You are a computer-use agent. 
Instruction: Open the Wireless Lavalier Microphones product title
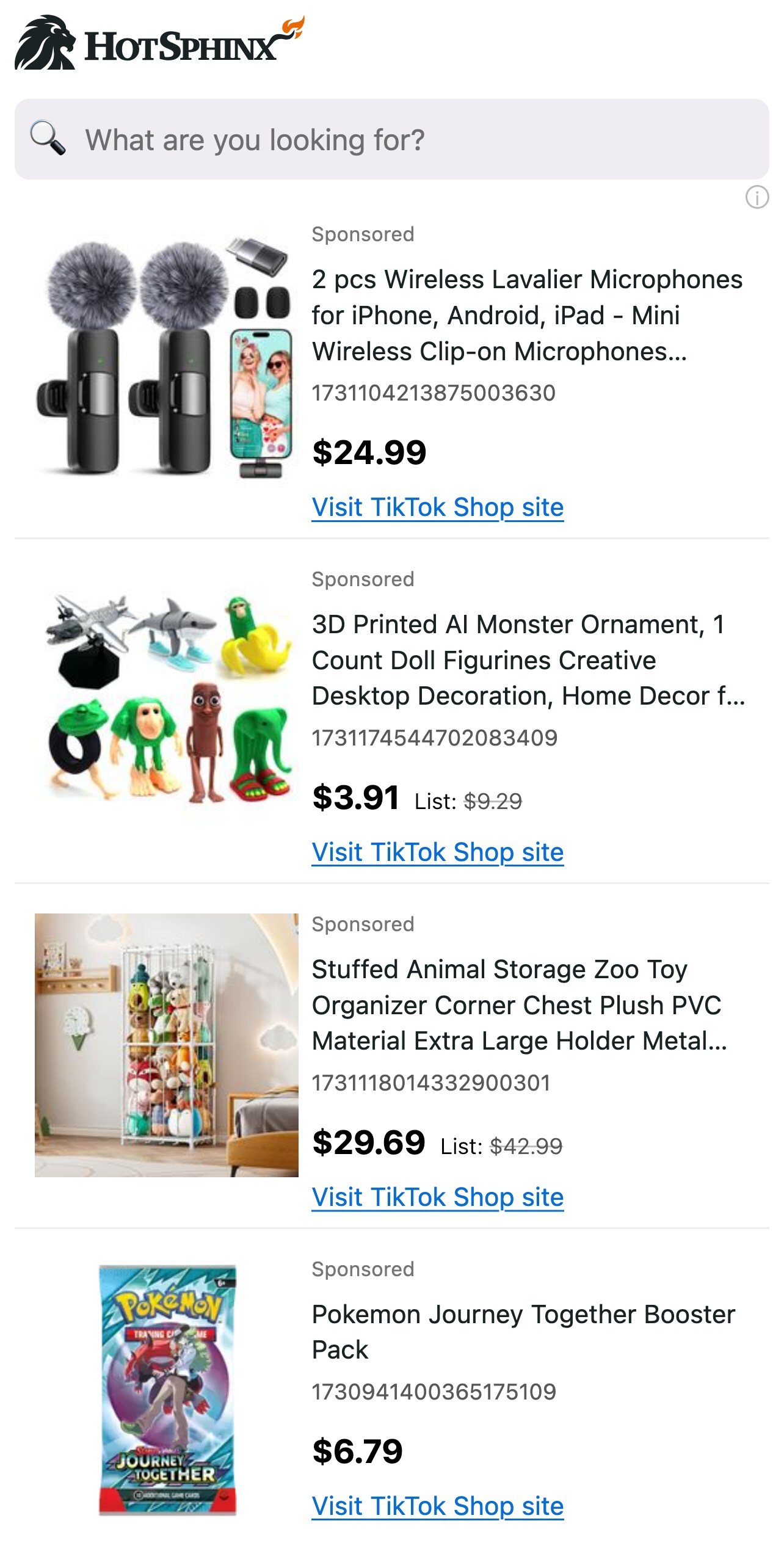[526, 315]
